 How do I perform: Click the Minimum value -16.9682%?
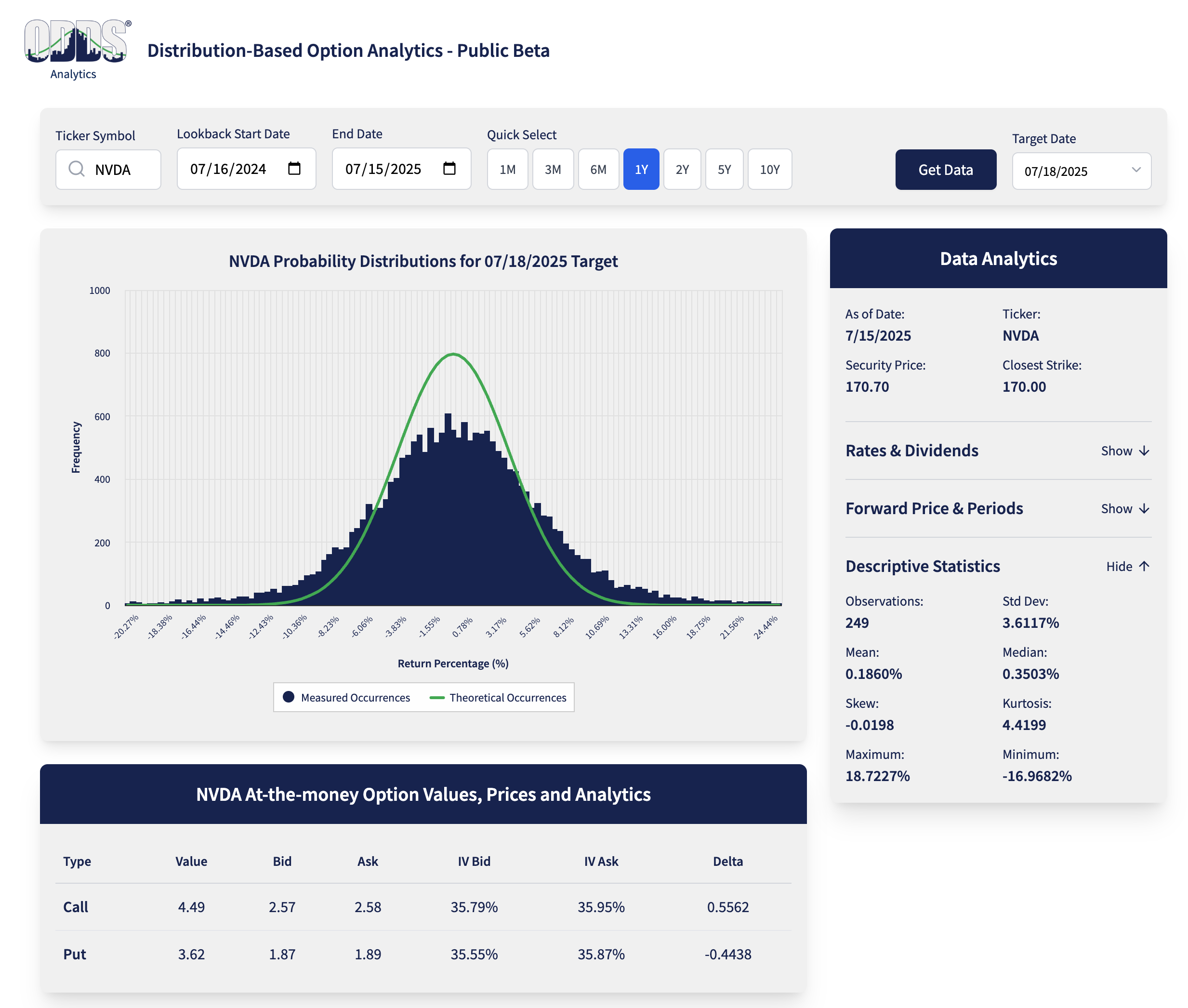[1037, 776]
